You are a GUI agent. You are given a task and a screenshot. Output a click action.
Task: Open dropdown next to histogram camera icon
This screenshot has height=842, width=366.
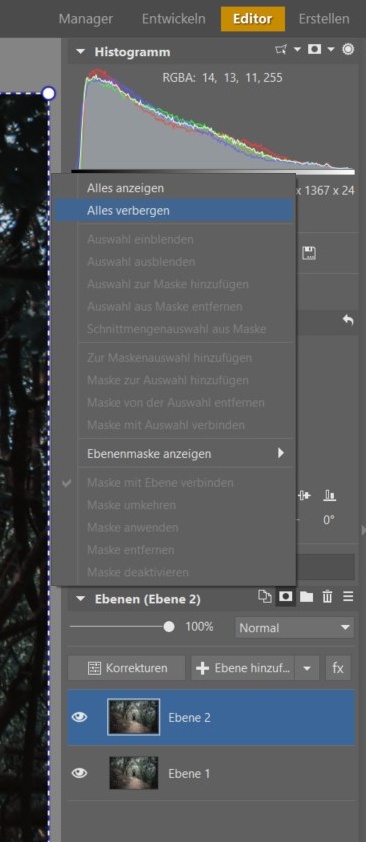[x=331, y=50]
